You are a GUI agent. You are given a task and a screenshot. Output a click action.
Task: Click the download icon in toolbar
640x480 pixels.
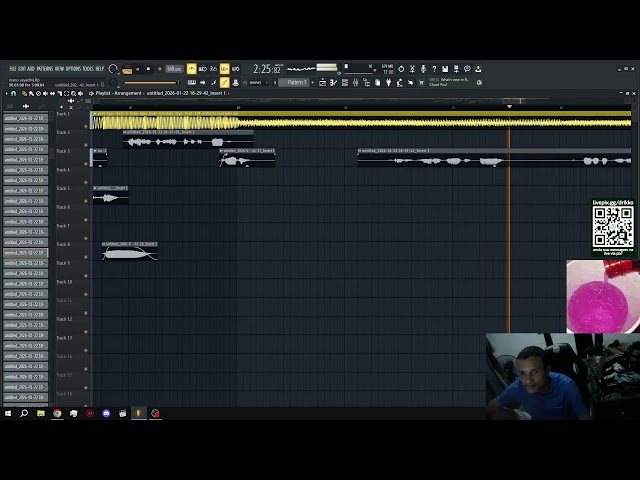pos(478,69)
